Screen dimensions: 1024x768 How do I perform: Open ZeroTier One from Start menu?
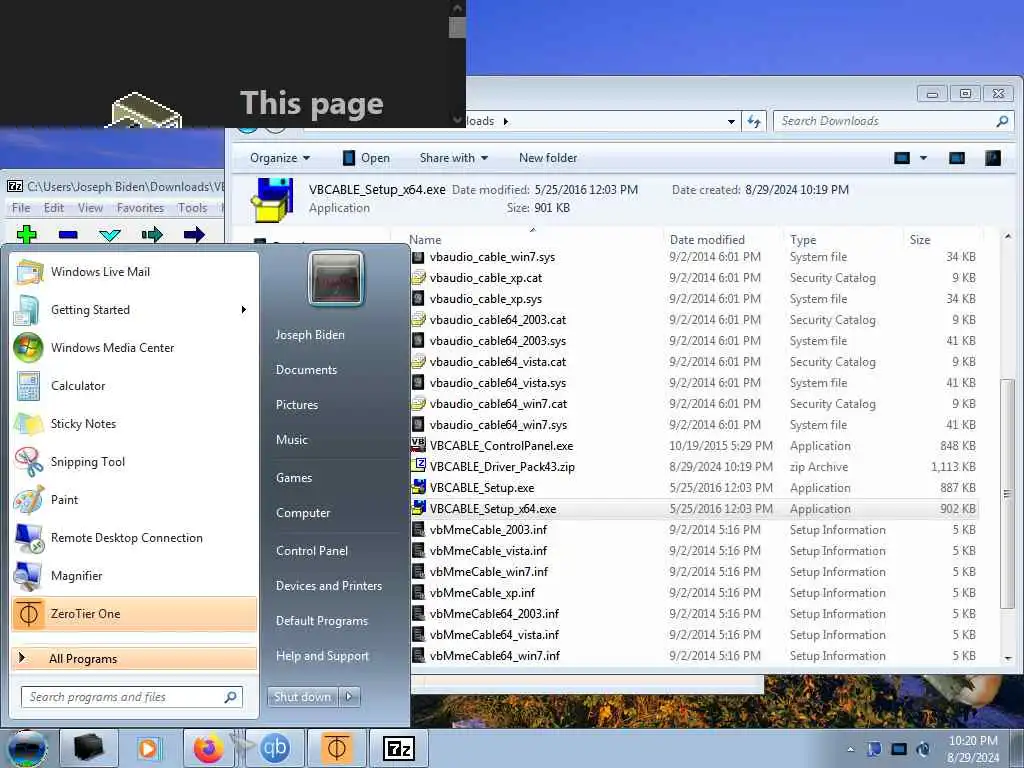click(135, 613)
